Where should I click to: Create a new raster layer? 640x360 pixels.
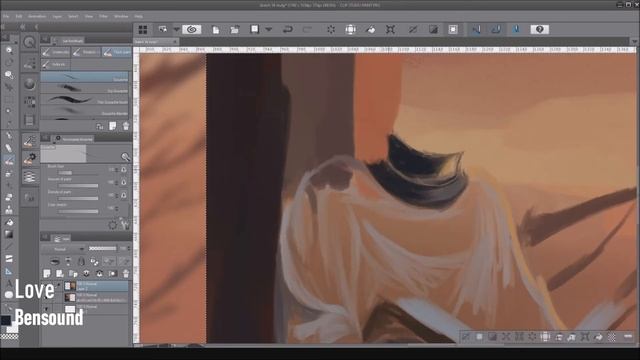coord(47,273)
